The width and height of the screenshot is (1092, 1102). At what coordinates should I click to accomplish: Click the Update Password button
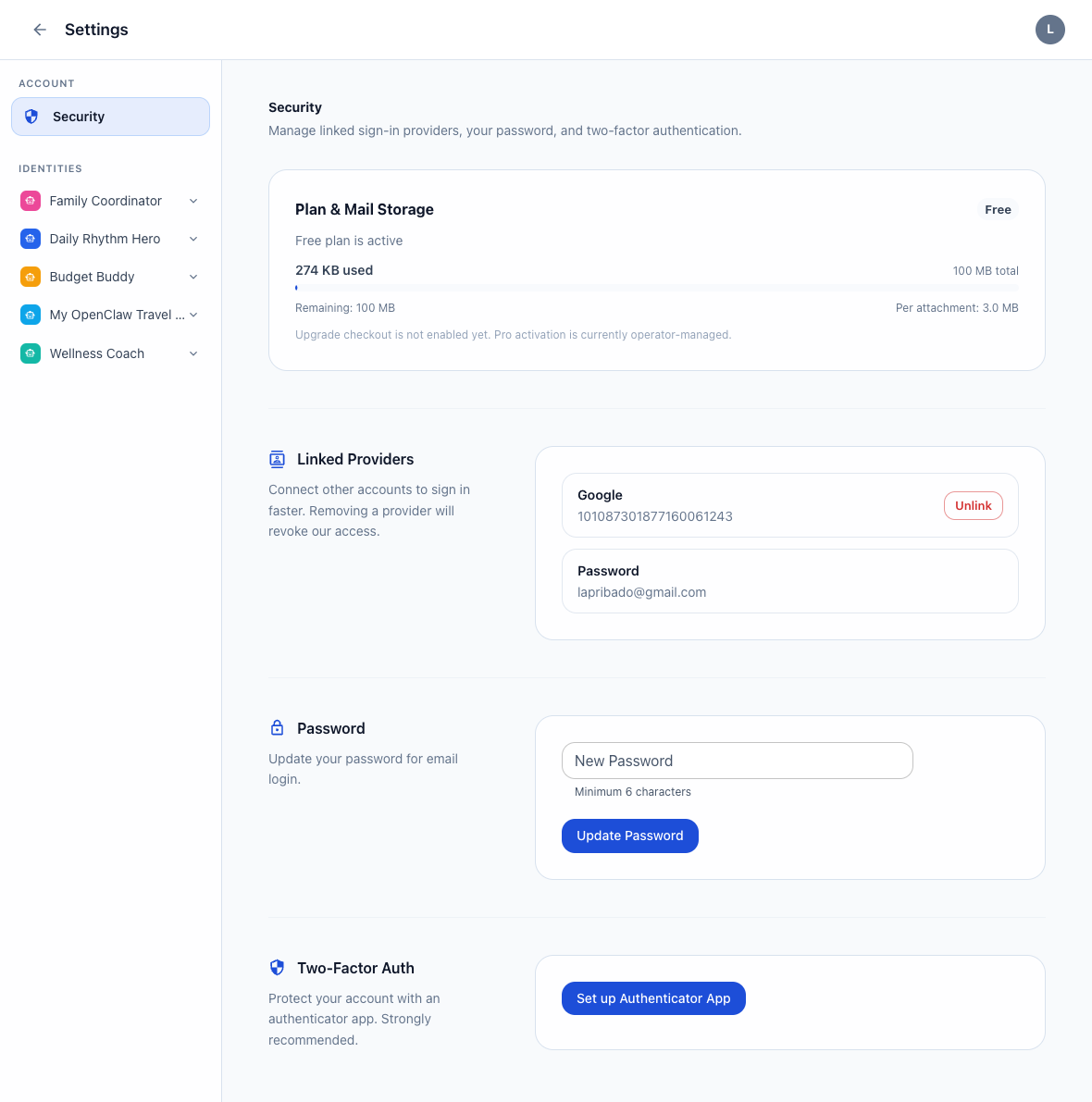click(x=629, y=836)
